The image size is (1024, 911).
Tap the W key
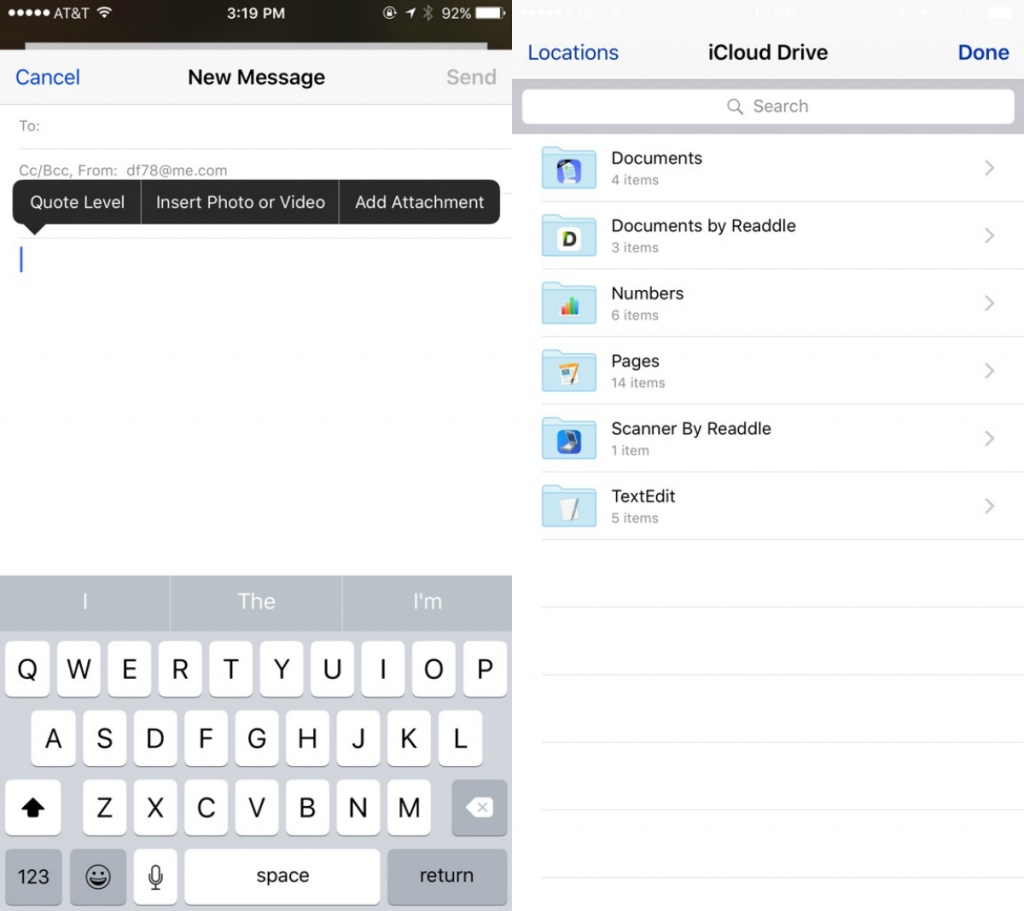click(x=78, y=669)
